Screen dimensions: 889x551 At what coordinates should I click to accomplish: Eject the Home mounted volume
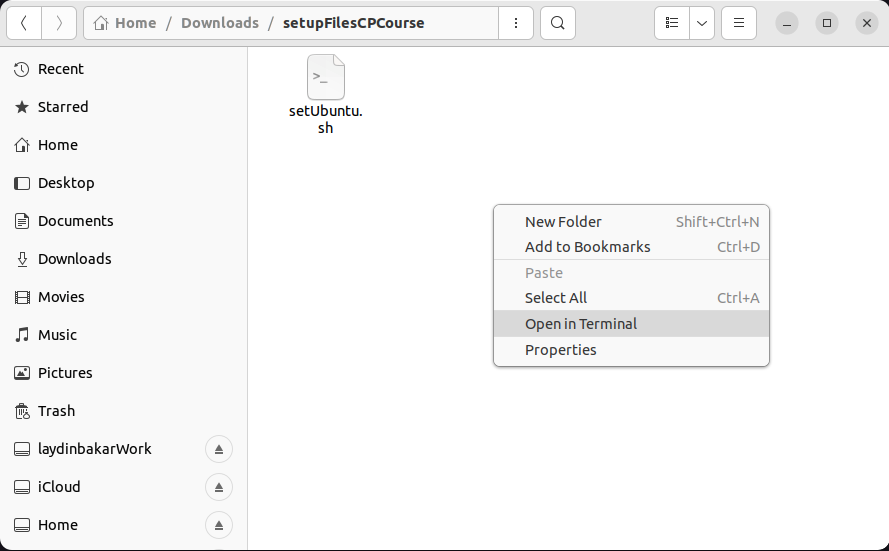coord(219,525)
